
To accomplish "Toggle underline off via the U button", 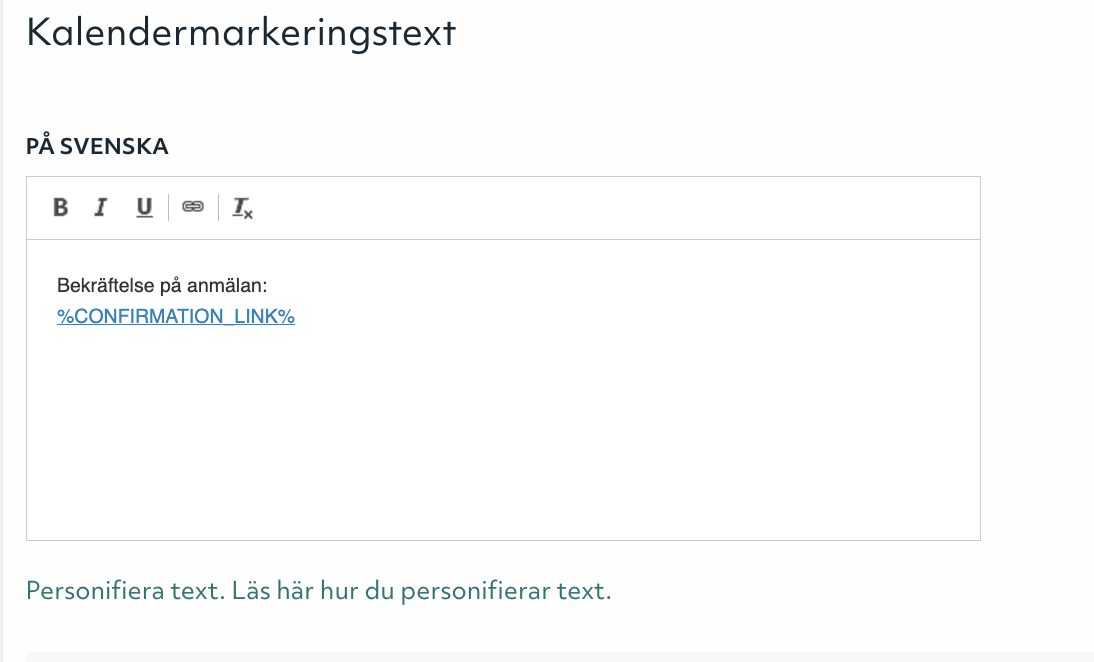I will (x=144, y=207).
